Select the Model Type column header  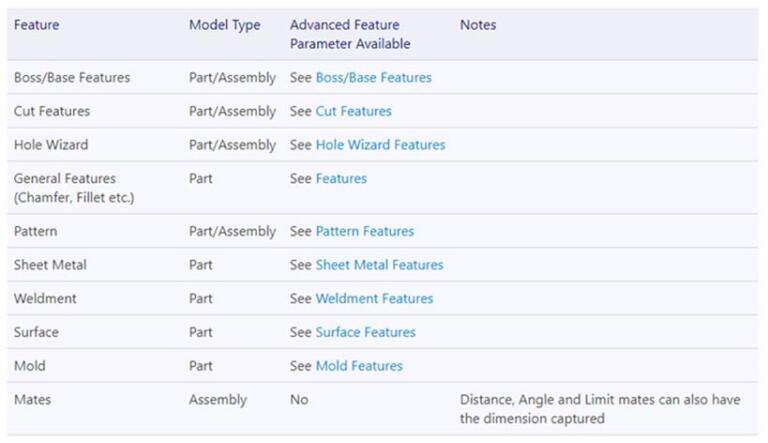pos(224,25)
